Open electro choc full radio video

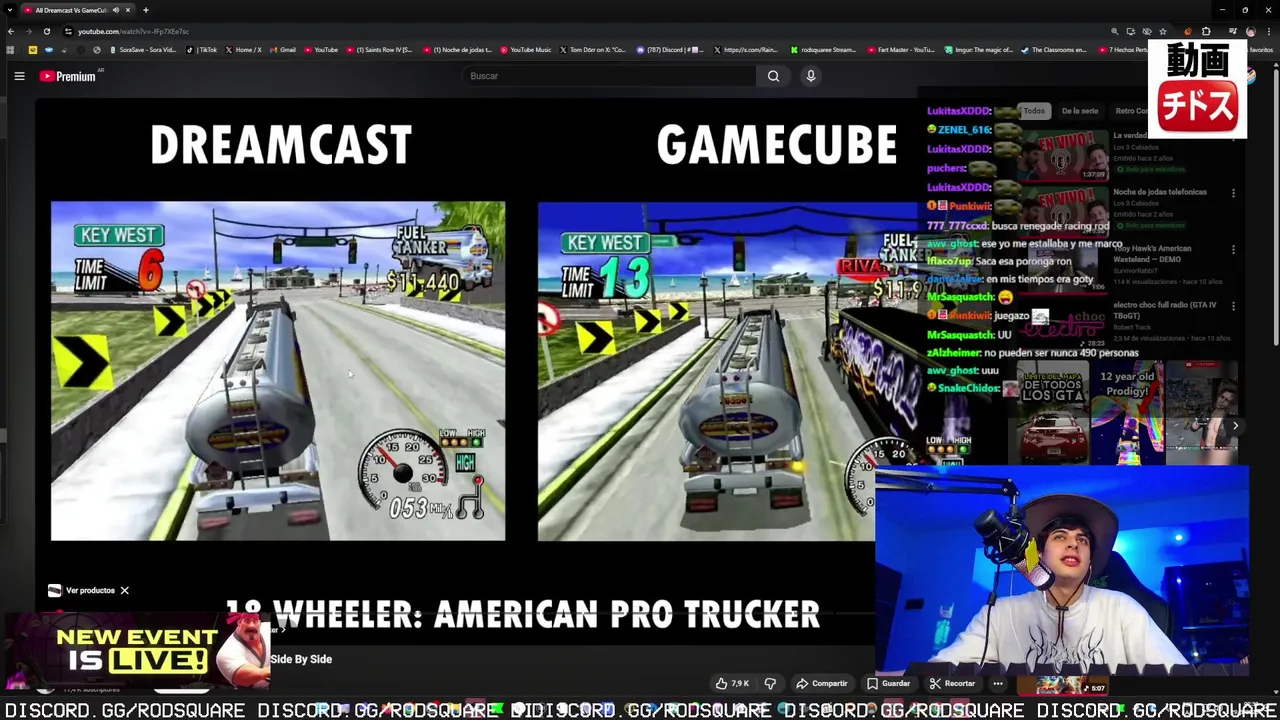(1165, 310)
